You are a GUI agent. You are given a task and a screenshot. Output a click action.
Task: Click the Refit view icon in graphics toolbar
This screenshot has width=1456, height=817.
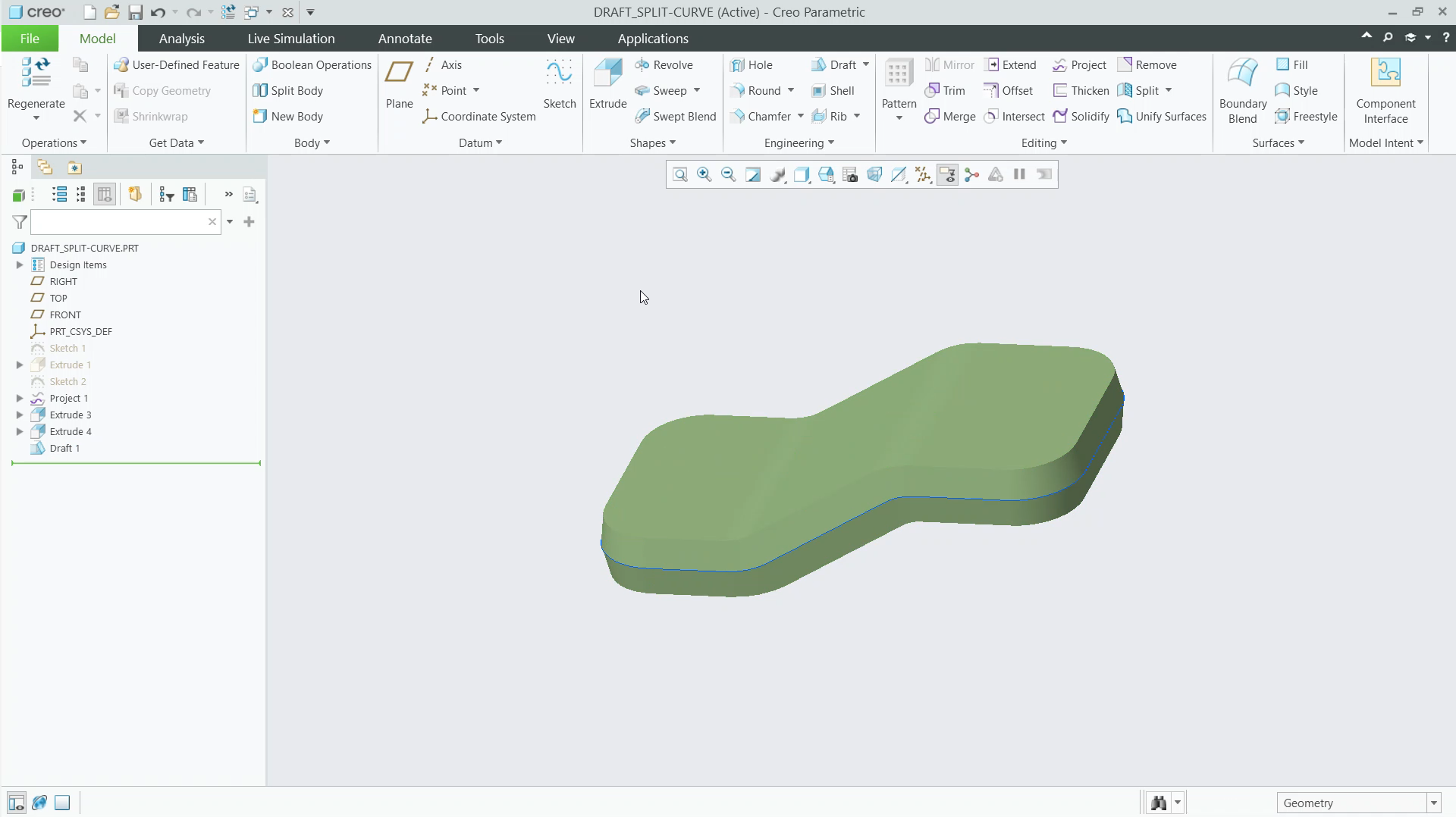tap(680, 175)
